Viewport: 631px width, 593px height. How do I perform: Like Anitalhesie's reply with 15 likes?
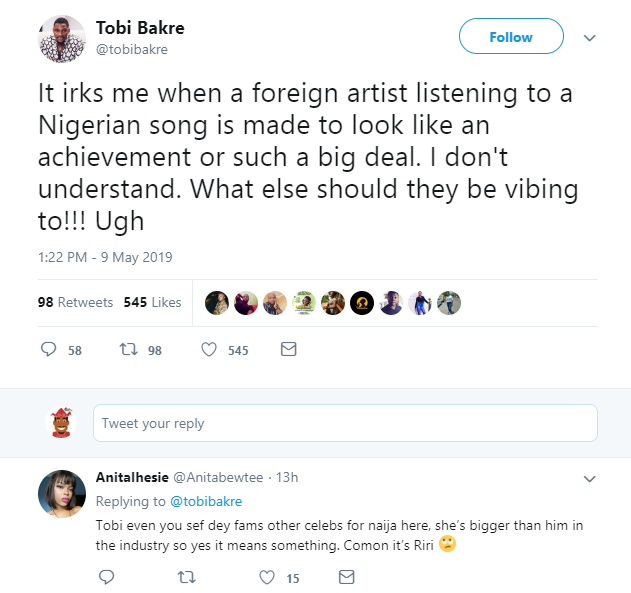pyautogui.click(x=267, y=577)
